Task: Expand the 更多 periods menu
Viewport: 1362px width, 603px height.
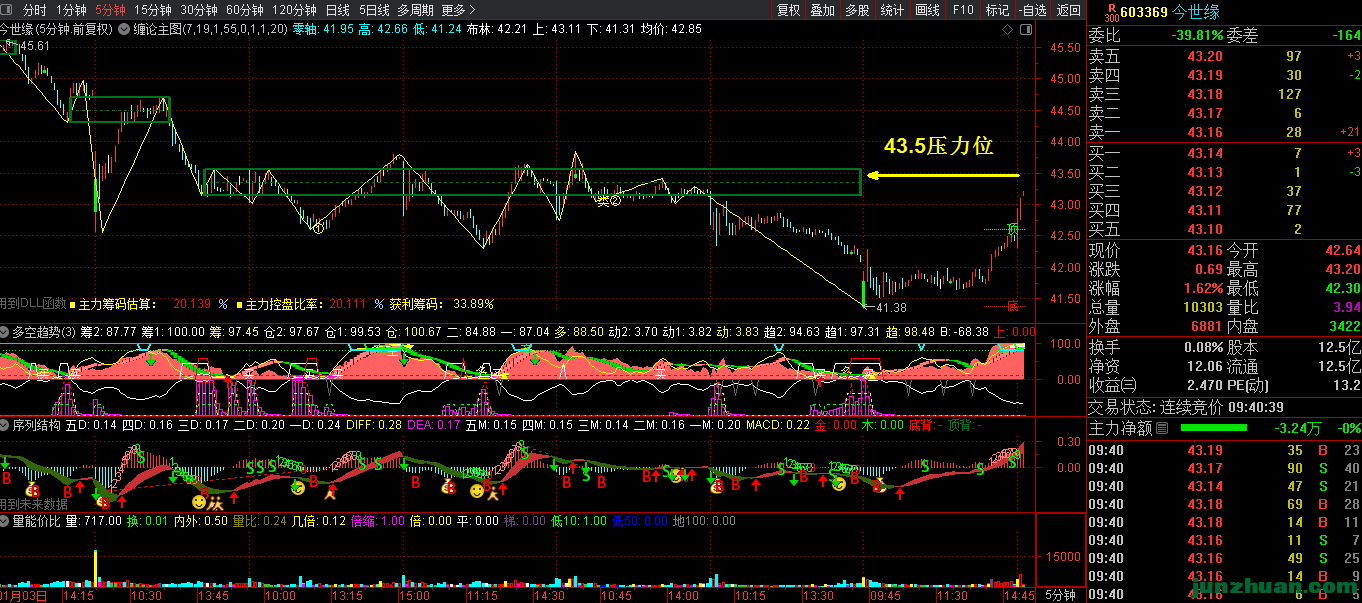Action: [x=458, y=10]
